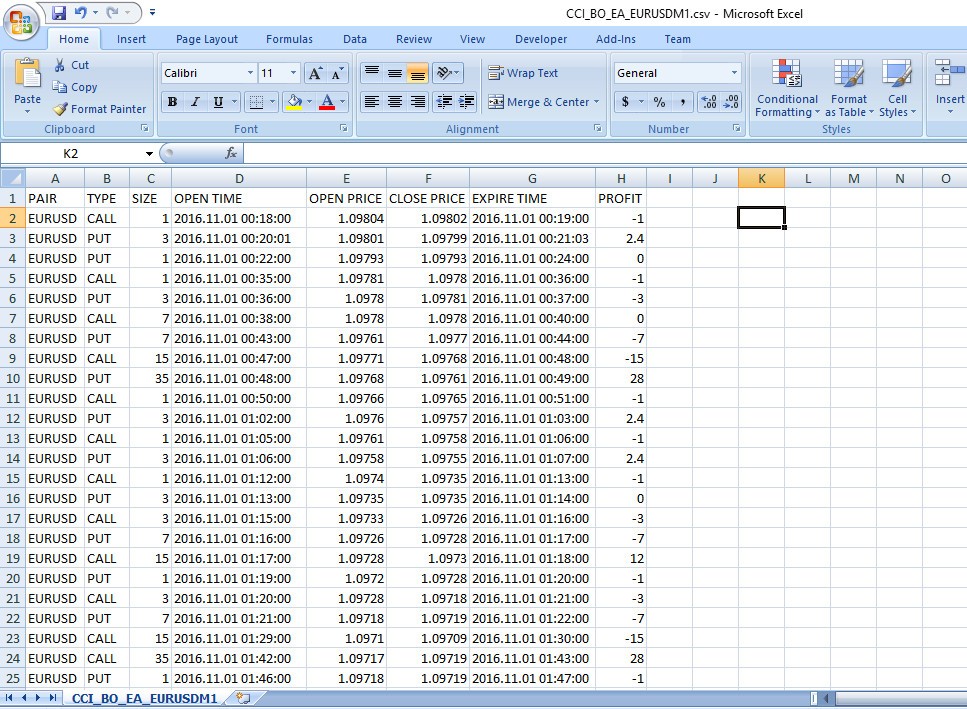Select cell K2
The width and height of the screenshot is (967, 709).
pos(761,218)
